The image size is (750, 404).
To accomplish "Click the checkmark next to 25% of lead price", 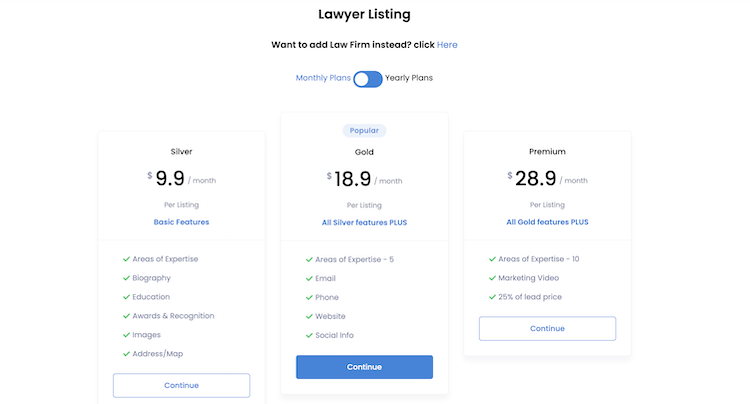I will click(x=491, y=297).
